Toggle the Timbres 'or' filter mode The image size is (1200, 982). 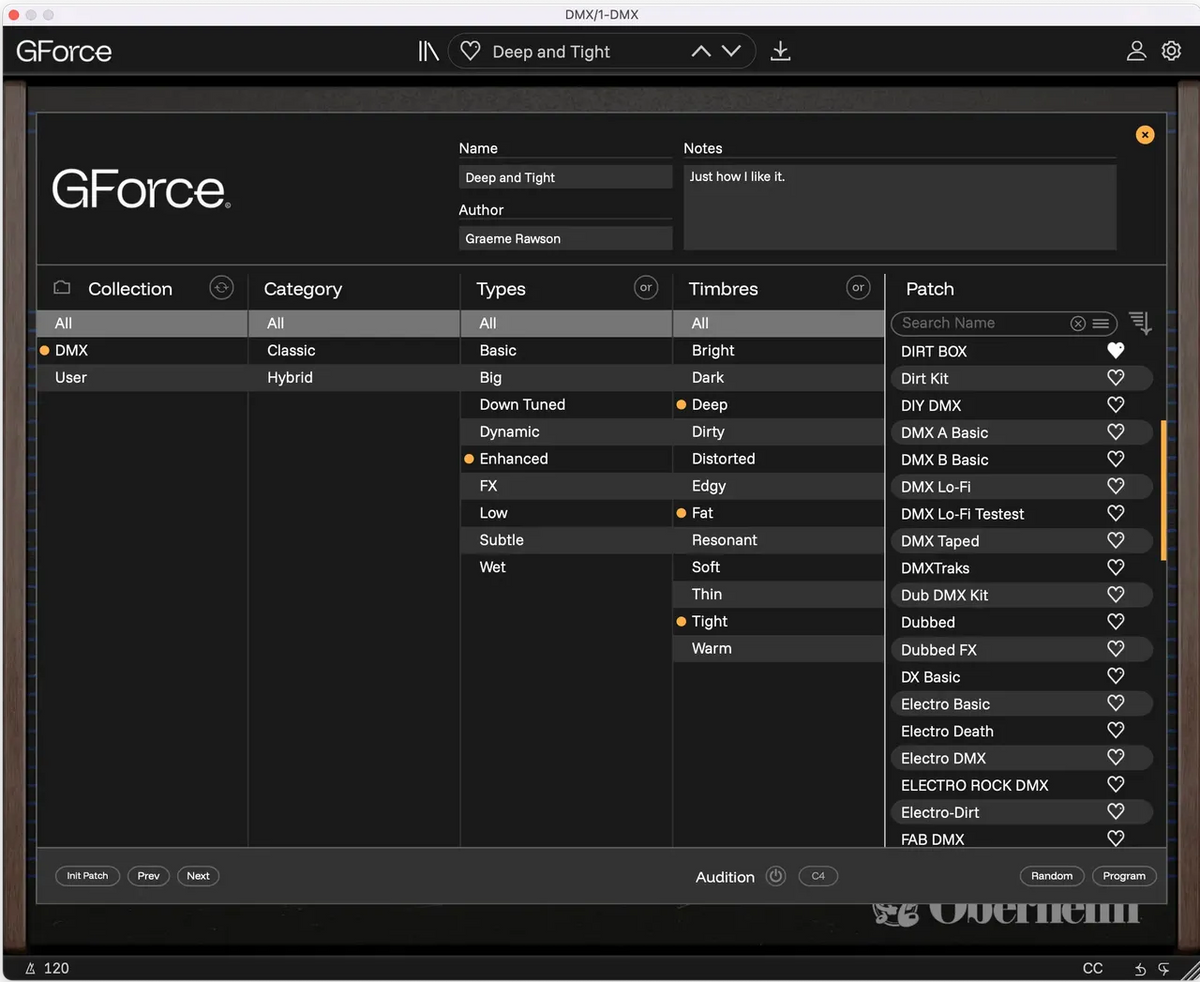coord(858,288)
